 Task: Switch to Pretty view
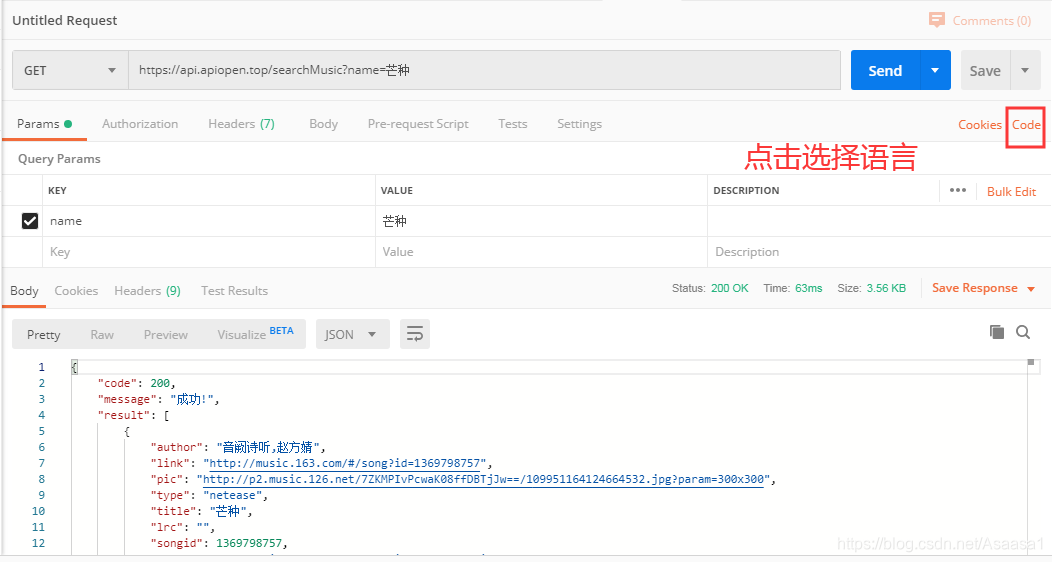pyautogui.click(x=44, y=335)
